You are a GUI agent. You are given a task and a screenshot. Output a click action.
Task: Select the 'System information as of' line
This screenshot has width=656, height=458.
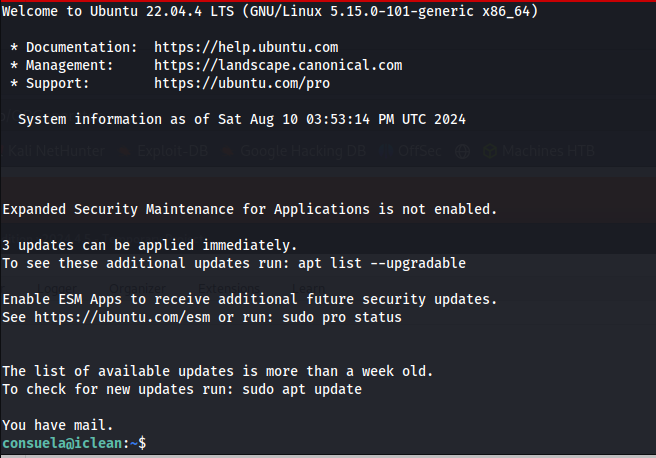(x=242, y=119)
